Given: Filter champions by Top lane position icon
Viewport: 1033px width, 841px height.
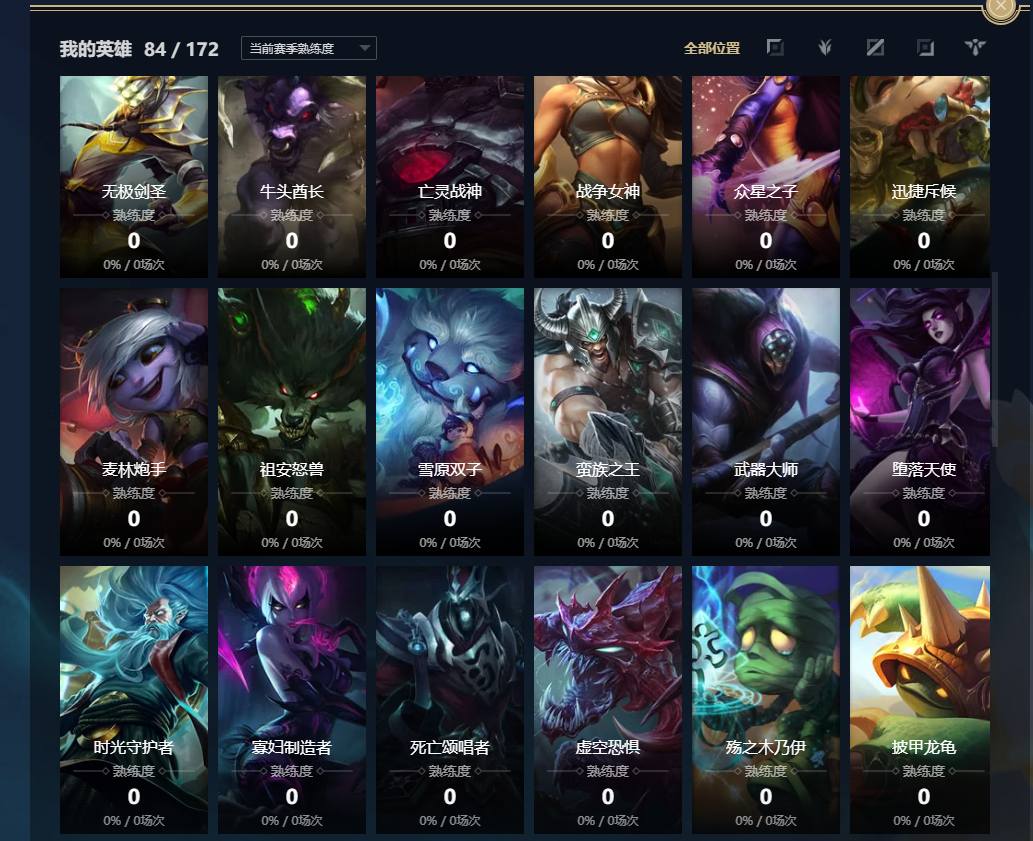Looking at the screenshot, I should point(775,47).
